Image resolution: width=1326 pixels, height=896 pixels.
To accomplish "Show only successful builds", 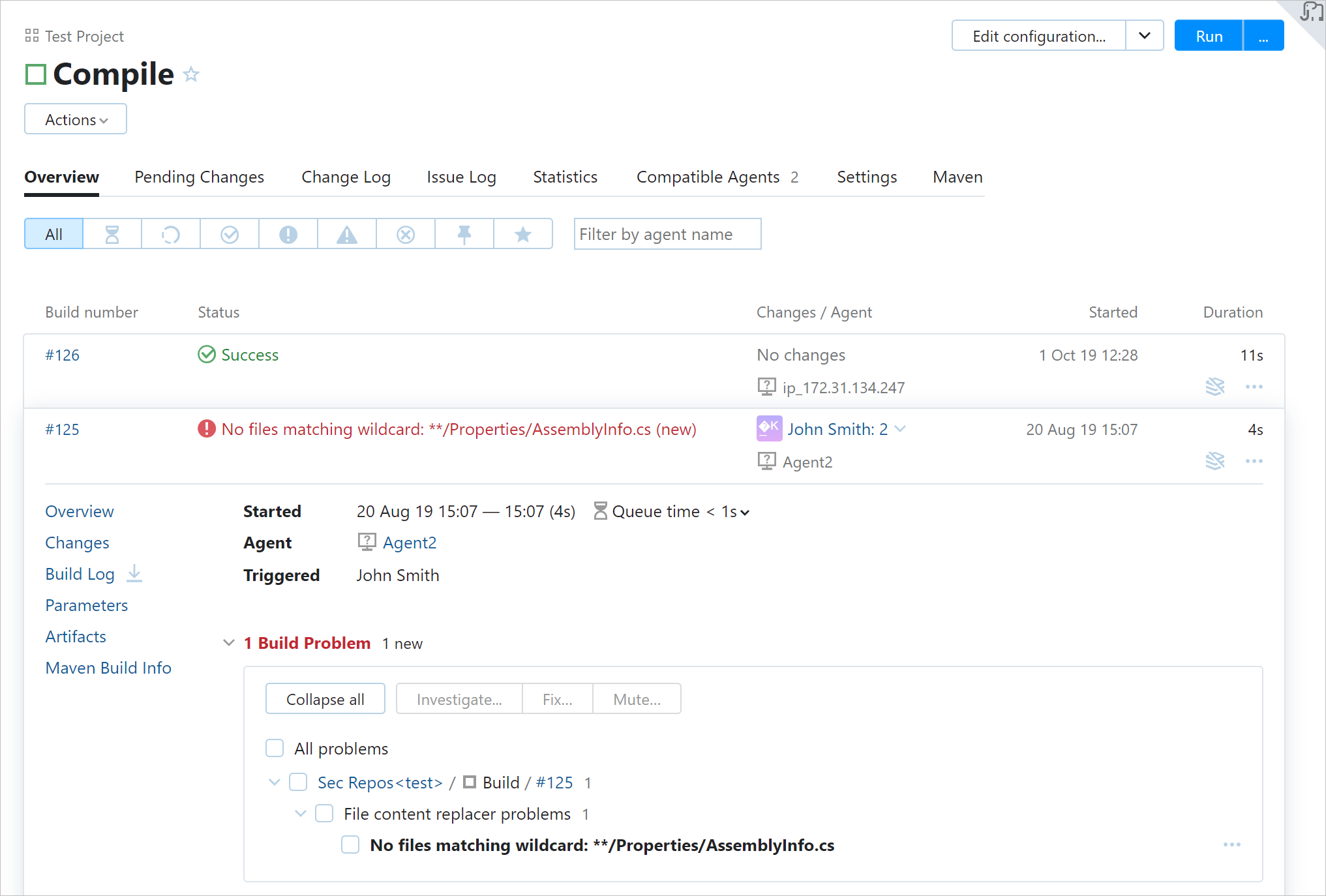I will pyautogui.click(x=229, y=233).
